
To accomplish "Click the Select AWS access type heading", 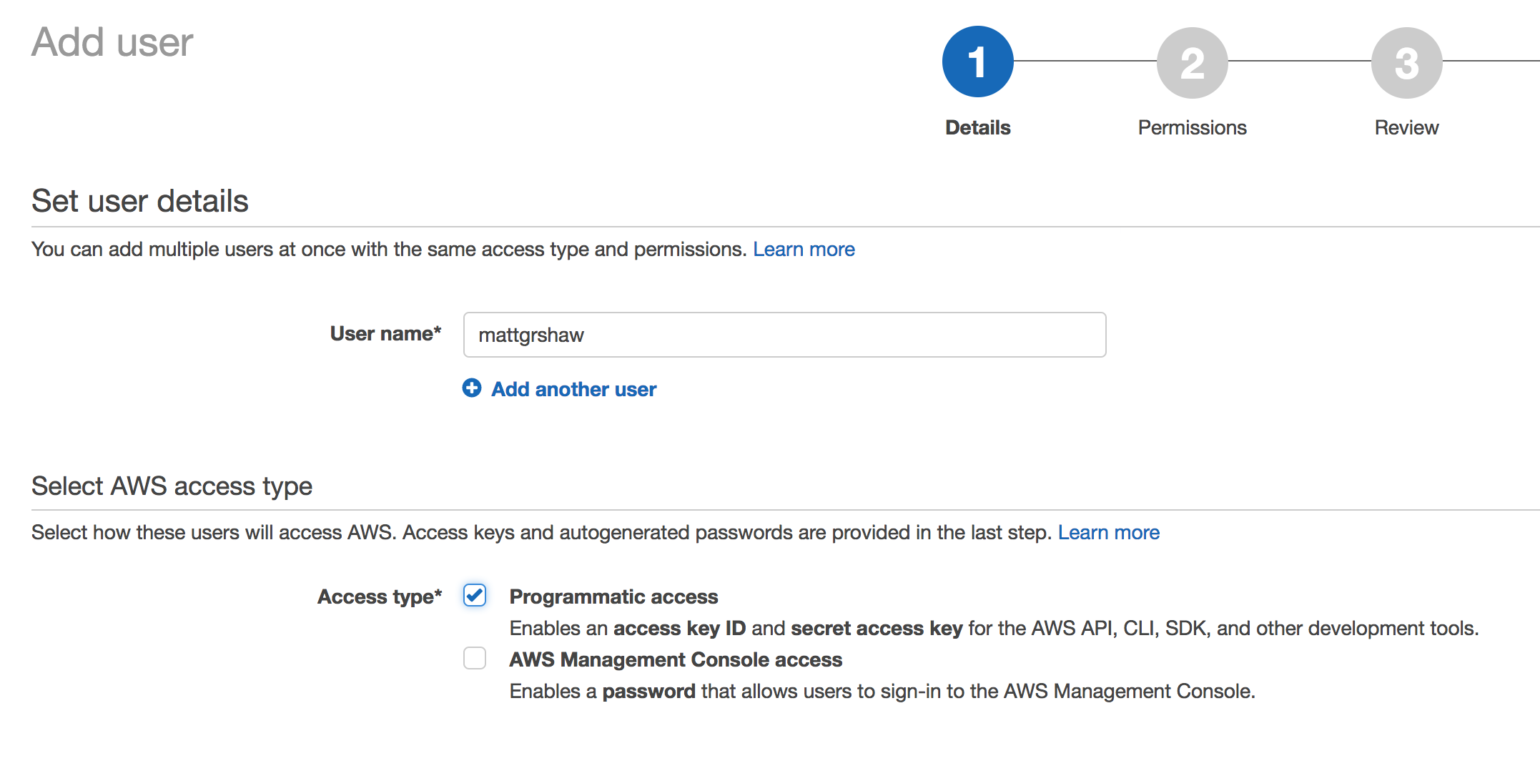I will 172,486.
